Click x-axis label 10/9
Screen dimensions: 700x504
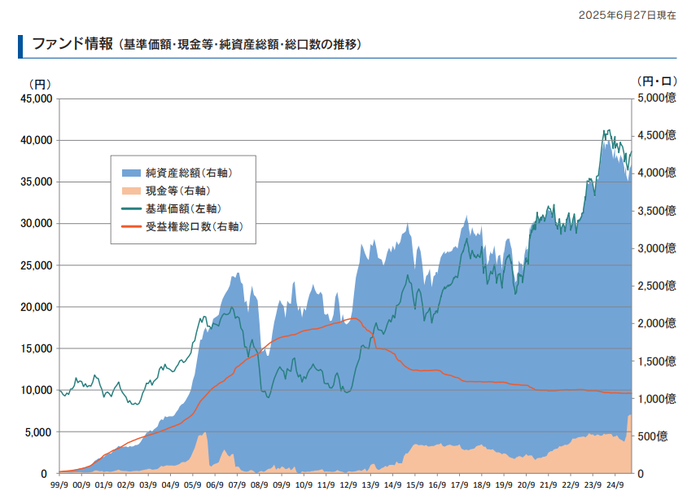tap(304, 485)
